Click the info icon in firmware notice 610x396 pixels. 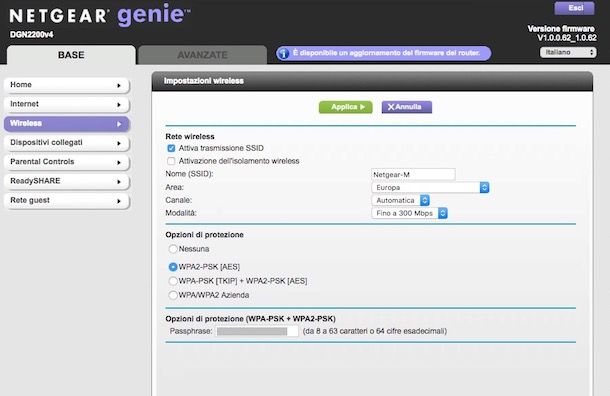284,53
